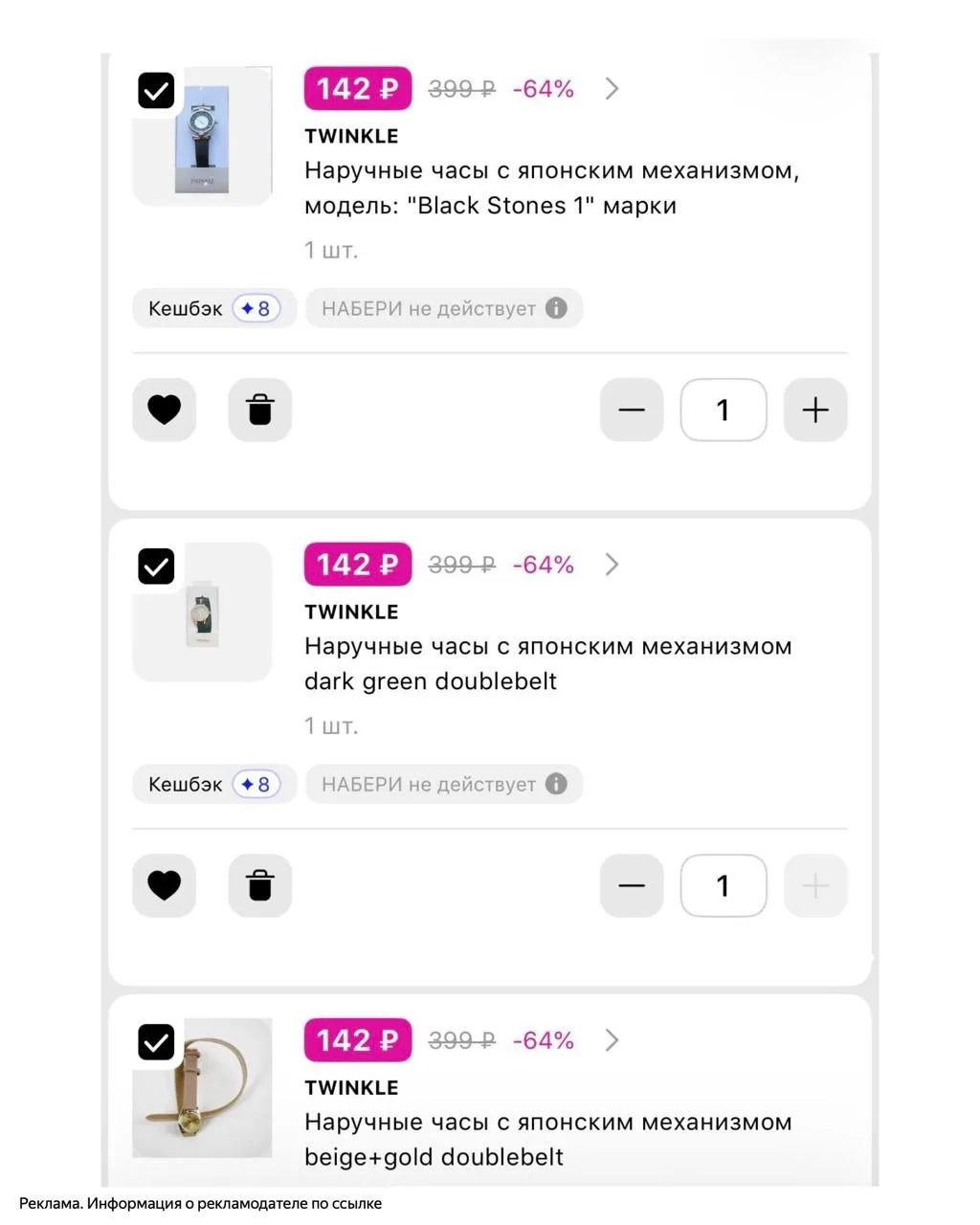Image resolution: width=980 pixels, height=1225 pixels.
Task: Add Black Stones 1 watch to favorites
Action: point(164,410)
